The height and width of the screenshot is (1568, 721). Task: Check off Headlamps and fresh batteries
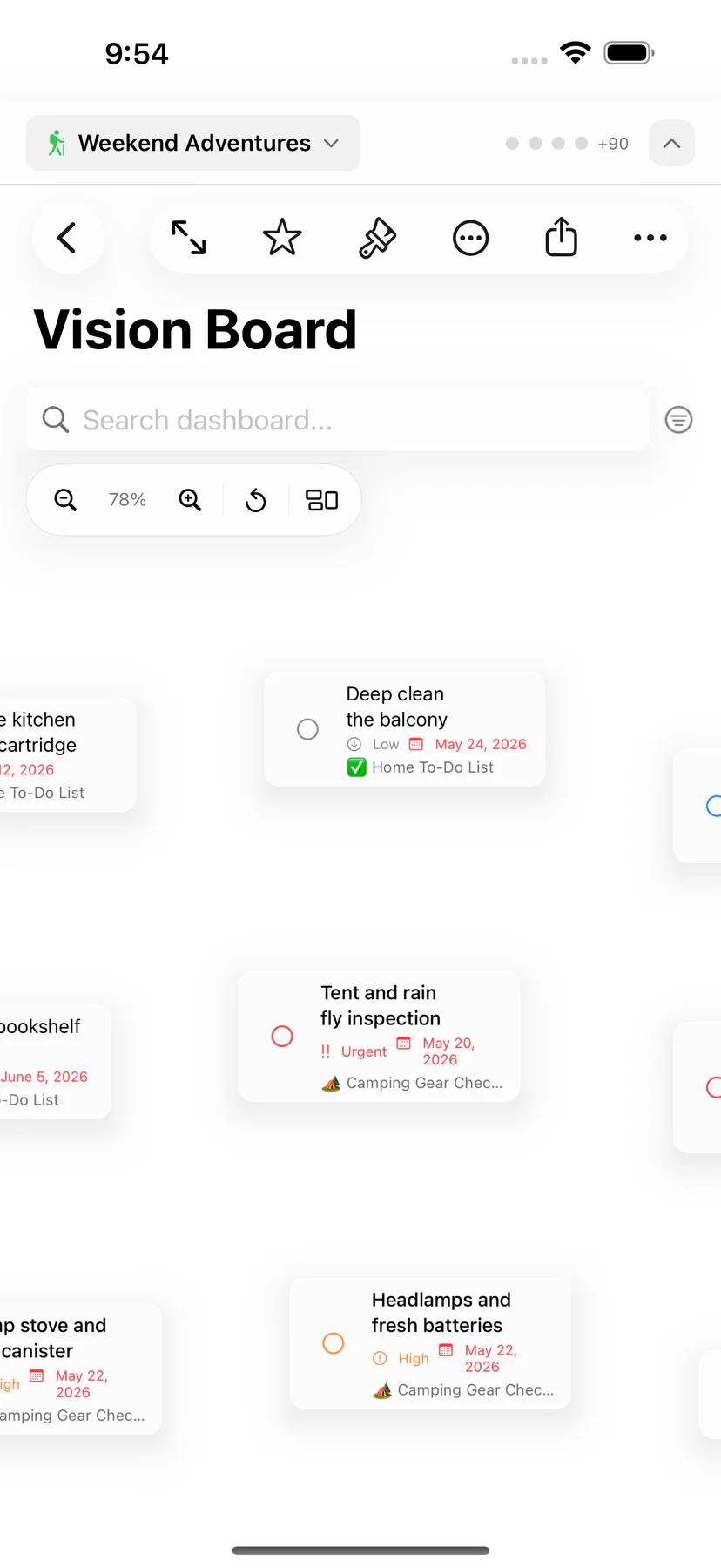pyautogui.click(x=334, y=1343)
